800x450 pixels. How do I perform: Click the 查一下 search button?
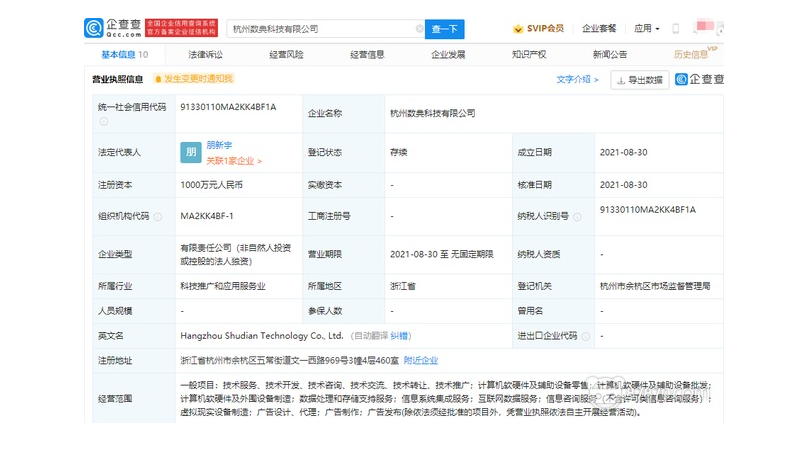(444, 29)
